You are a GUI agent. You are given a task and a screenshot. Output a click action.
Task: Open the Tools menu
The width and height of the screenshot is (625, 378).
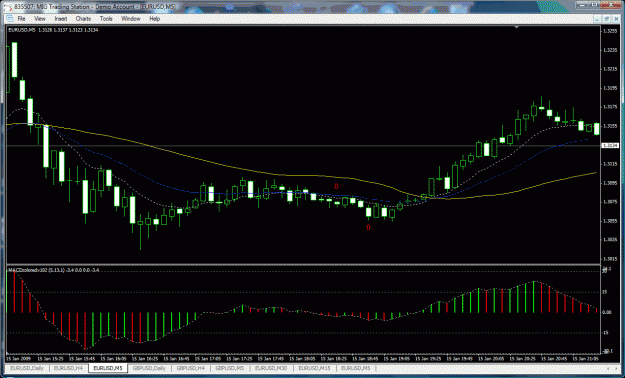point(106,19)
